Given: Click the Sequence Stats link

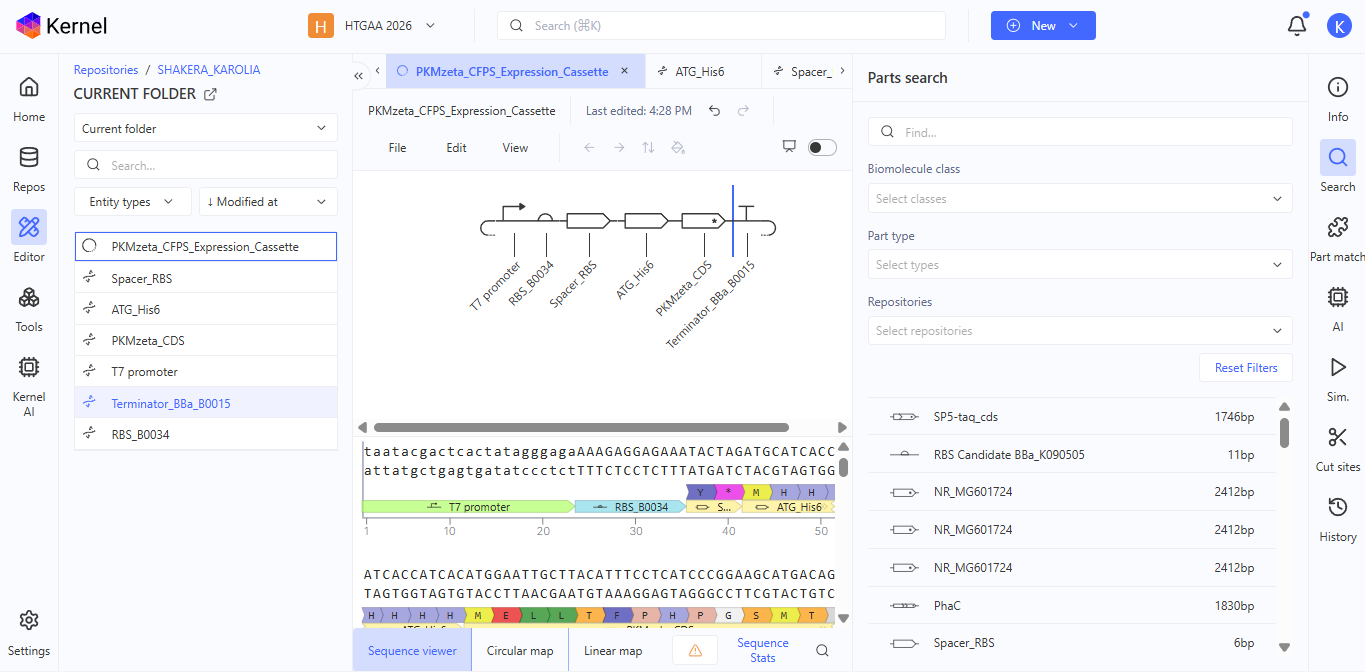Looking at the screenshot, I should [x=763, y=650].
